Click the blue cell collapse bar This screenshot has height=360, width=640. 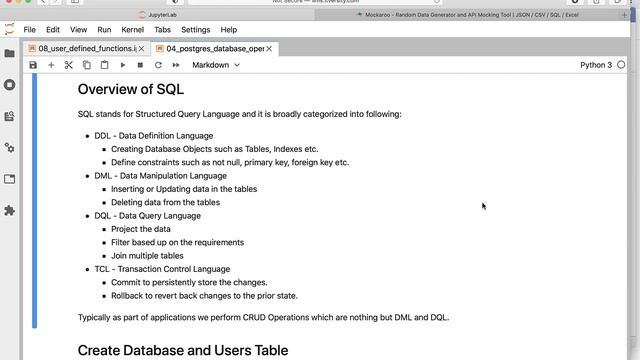pyautogui.click(x=34, y=201)
